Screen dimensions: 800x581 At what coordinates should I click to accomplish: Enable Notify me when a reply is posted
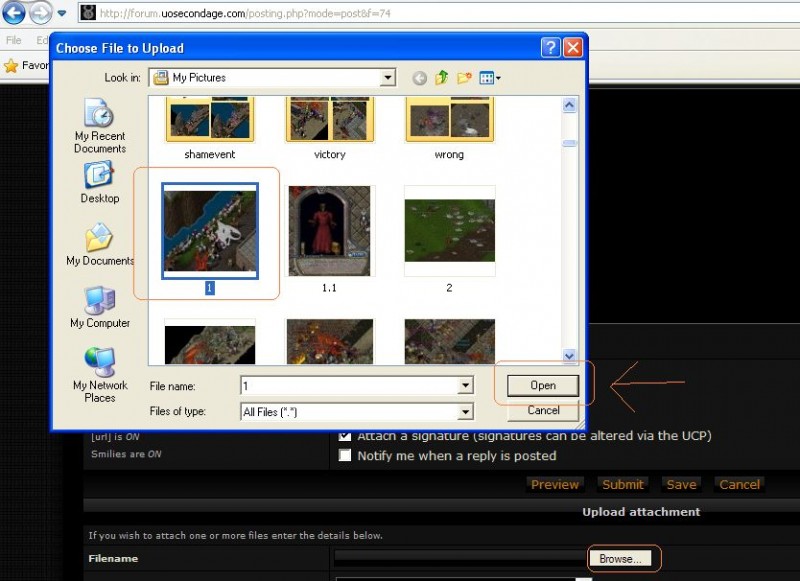pyautogui.click(x=345, y=456)
